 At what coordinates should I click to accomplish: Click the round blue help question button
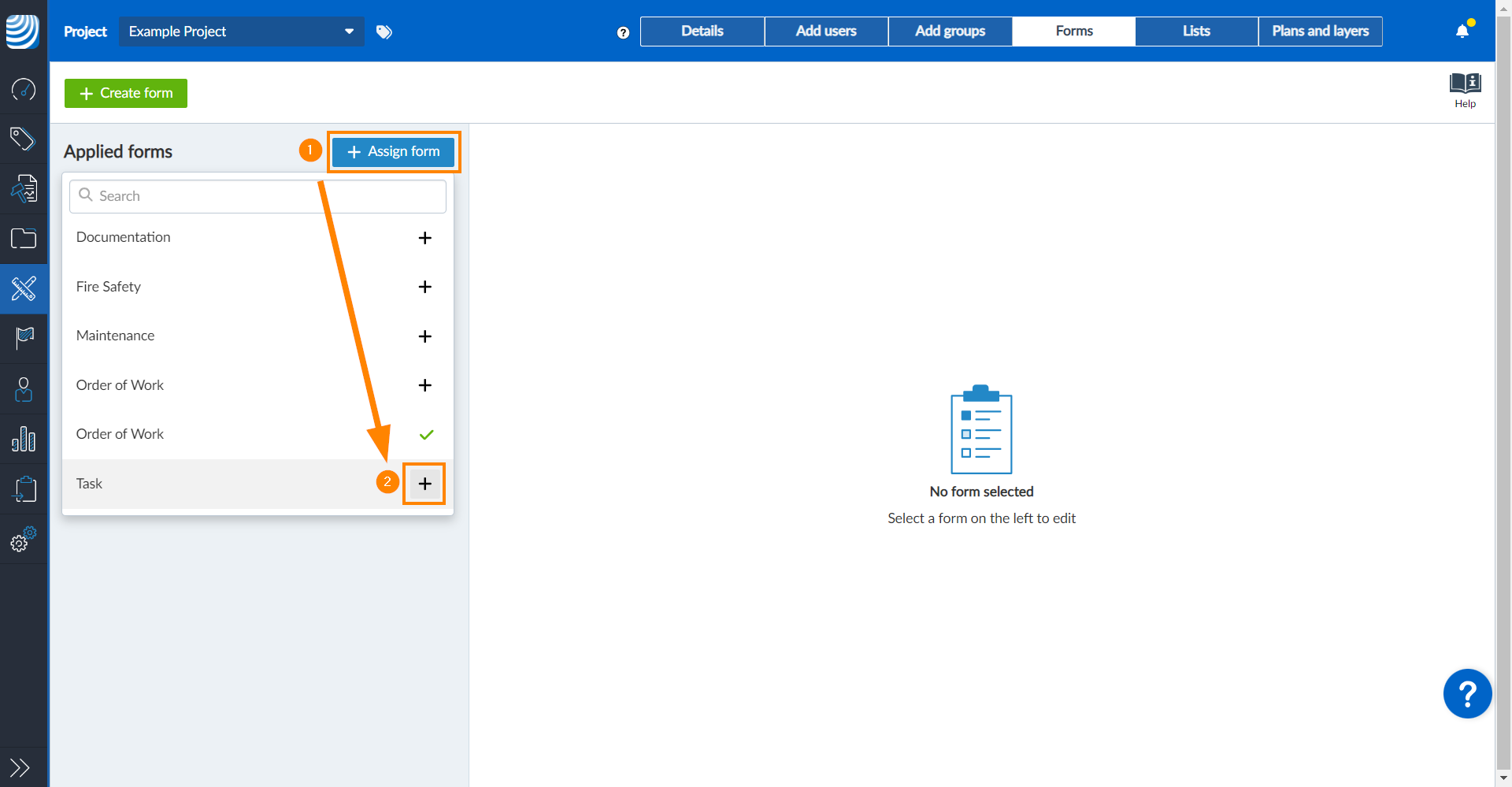[1466, 694]
